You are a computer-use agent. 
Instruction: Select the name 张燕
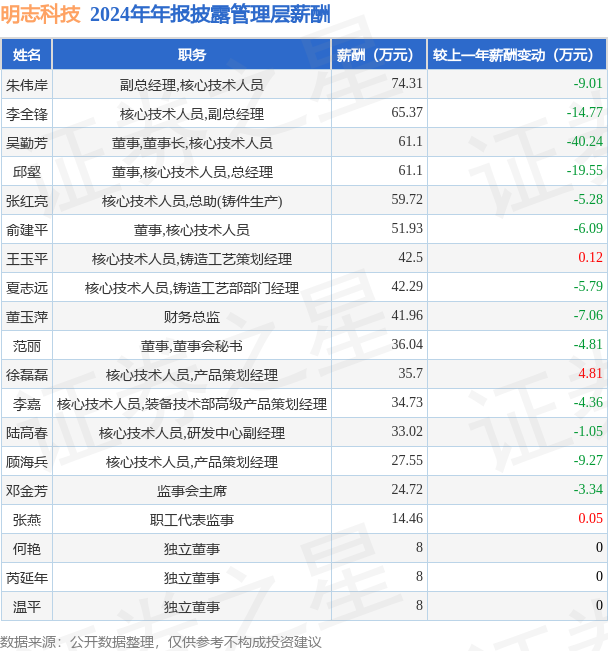(x=27, y=520)
